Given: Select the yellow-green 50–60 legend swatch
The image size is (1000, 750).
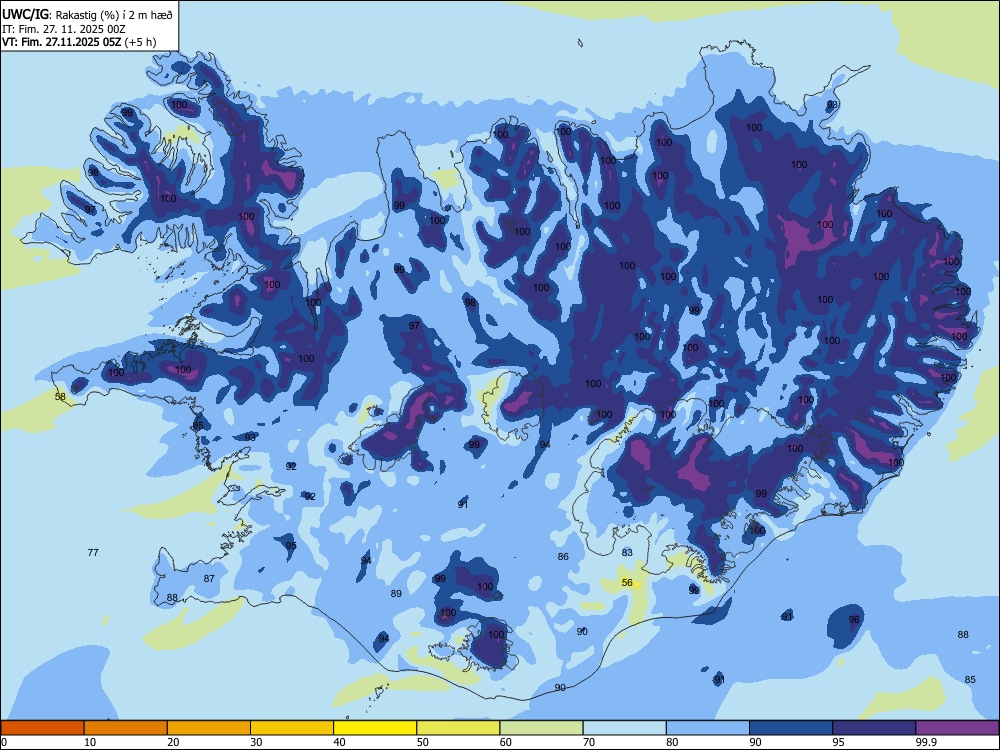Looking at the screenshot, I should coord(458,728).
